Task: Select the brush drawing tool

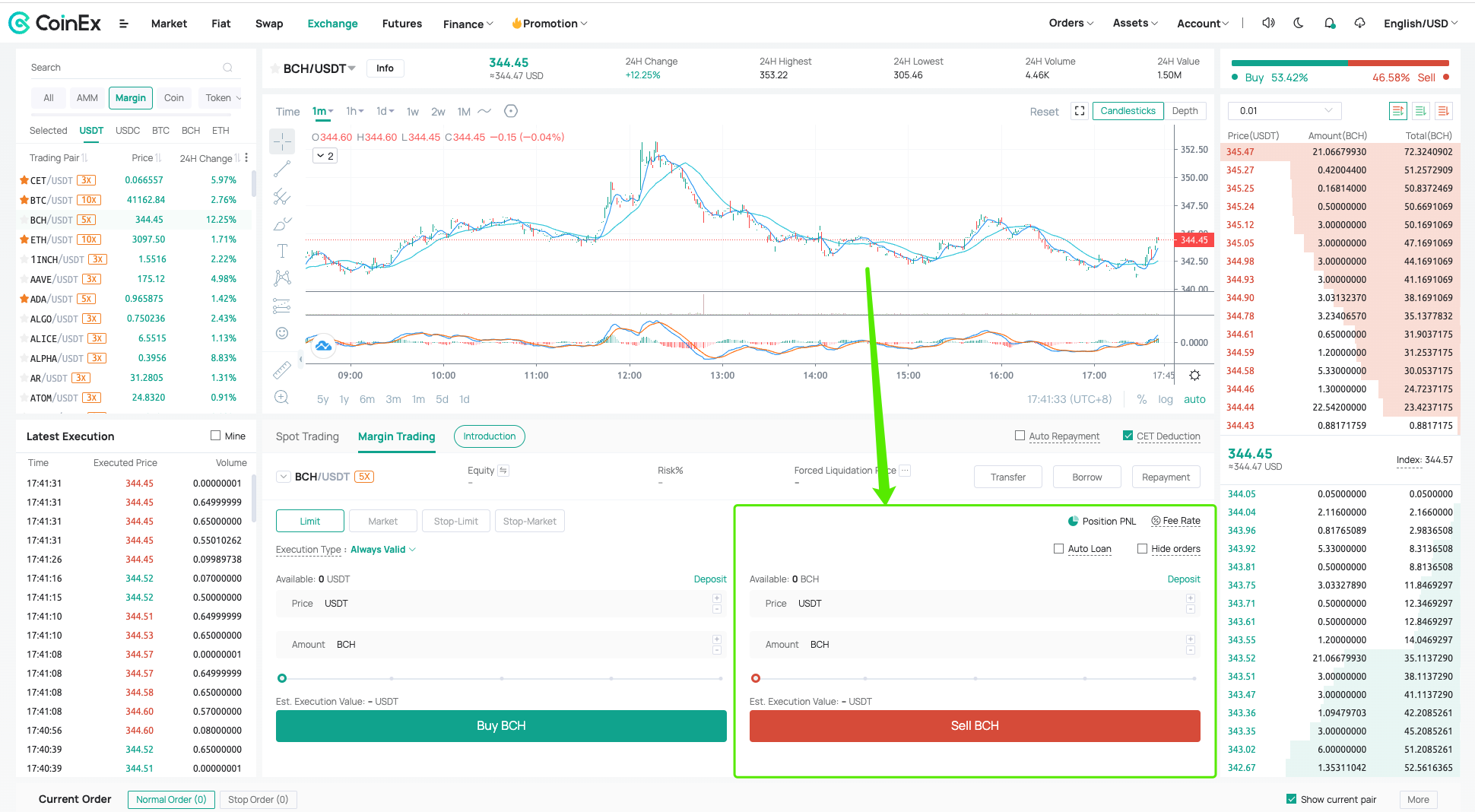Action: 282,224
